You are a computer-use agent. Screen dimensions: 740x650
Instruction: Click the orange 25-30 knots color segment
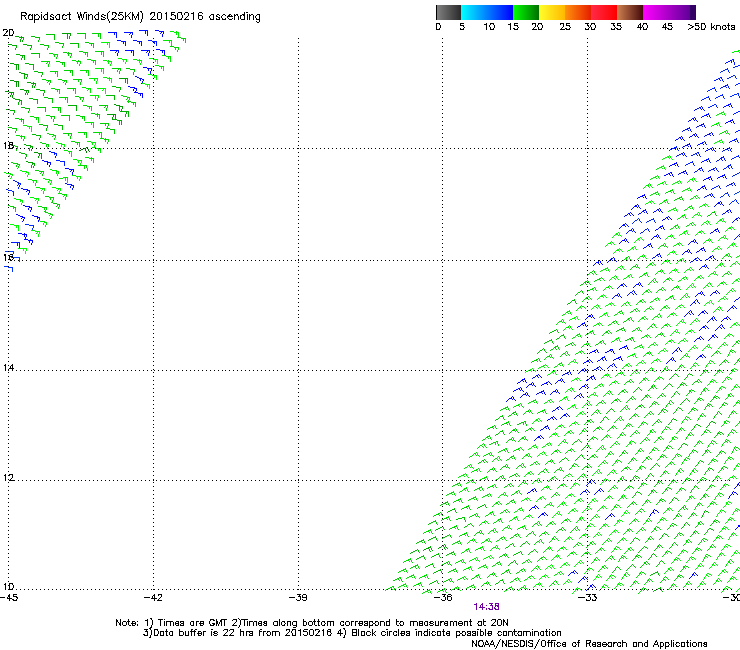coord(578,12)
